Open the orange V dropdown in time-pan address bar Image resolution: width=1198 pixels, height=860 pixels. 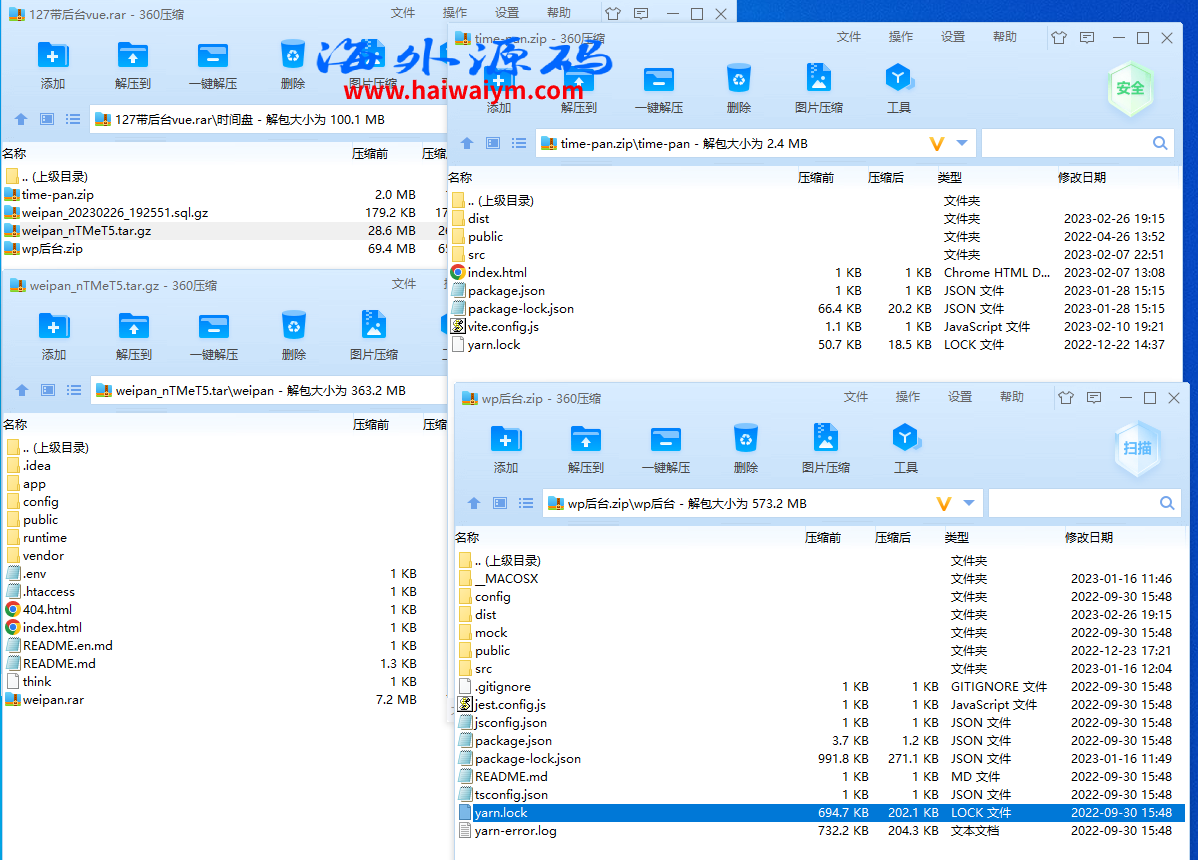(x=936, y=142)
